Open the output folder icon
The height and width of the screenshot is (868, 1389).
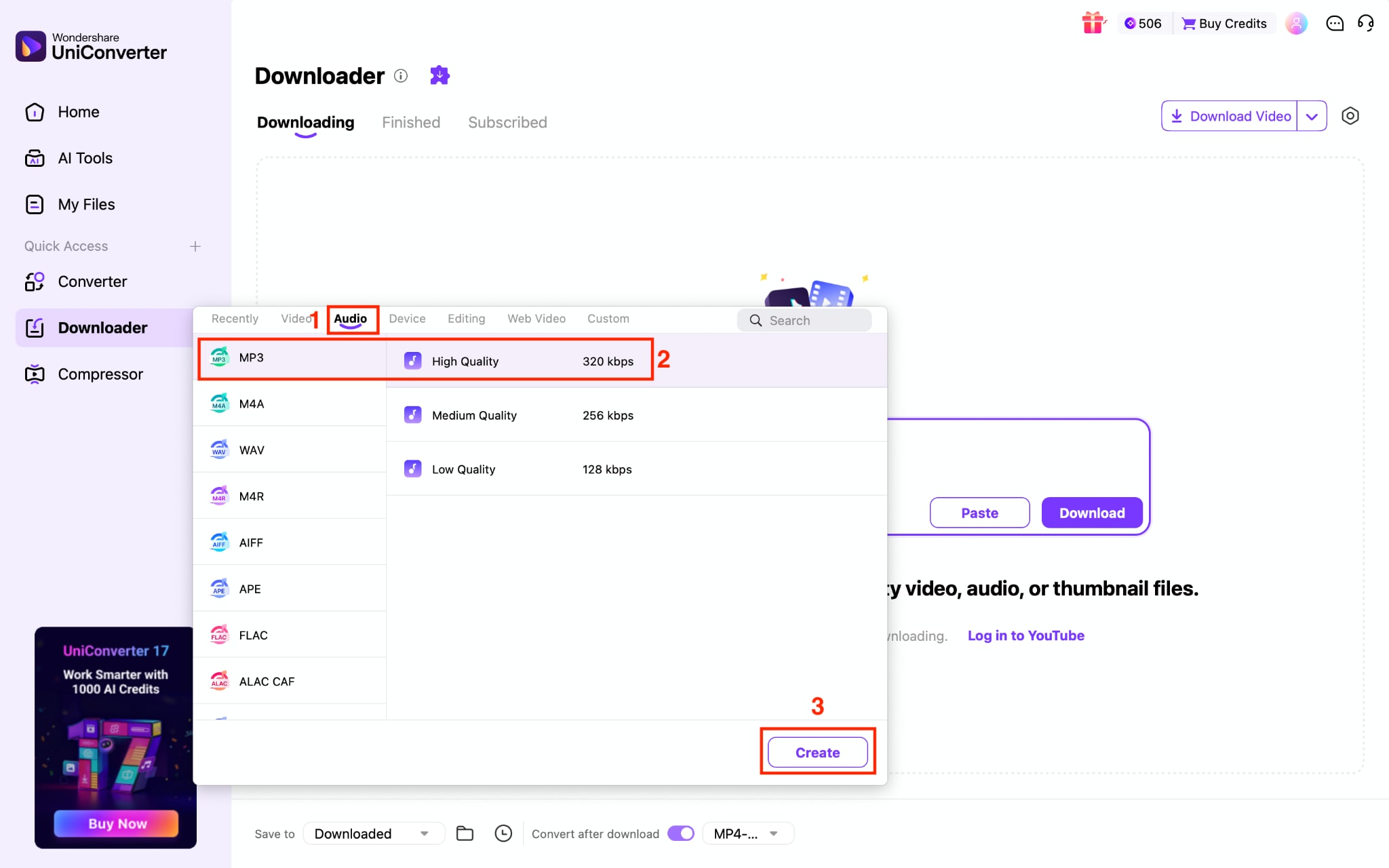point(465,833)
